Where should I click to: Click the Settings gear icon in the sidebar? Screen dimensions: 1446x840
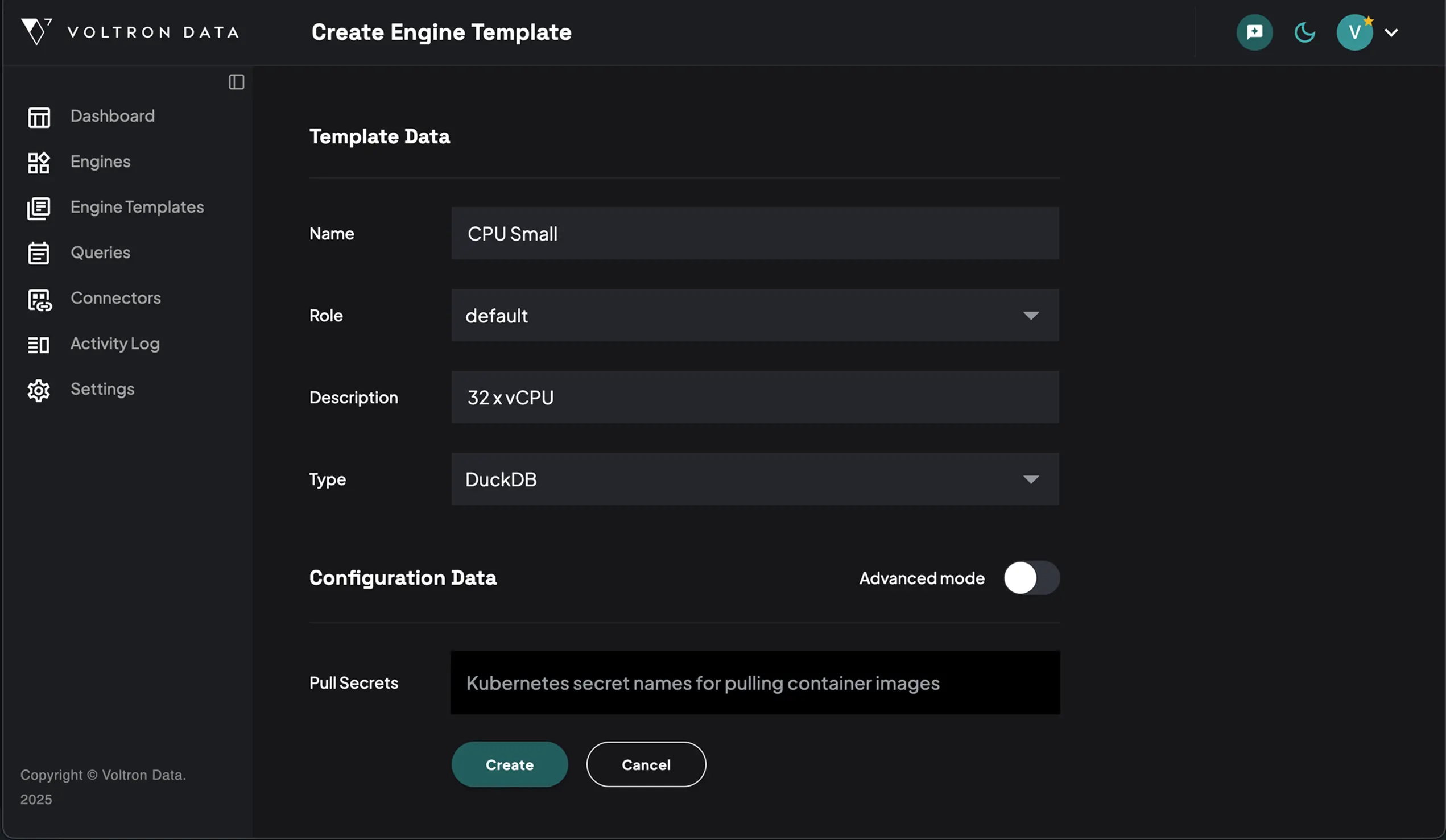click(39, 390)
